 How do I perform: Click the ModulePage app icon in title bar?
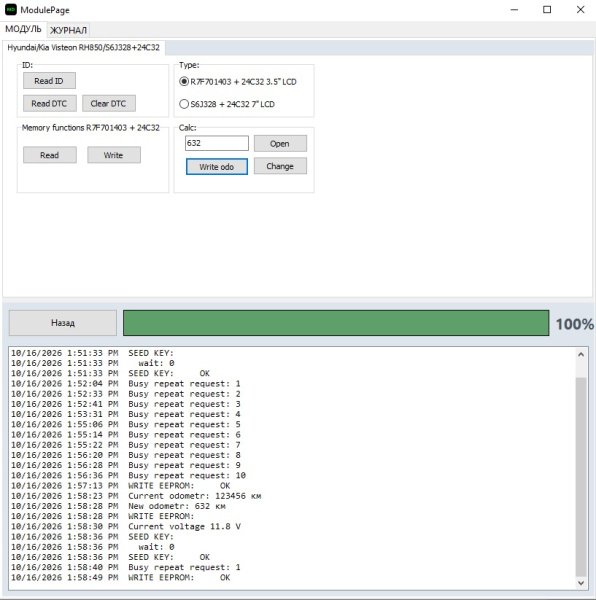pos(11,10)
